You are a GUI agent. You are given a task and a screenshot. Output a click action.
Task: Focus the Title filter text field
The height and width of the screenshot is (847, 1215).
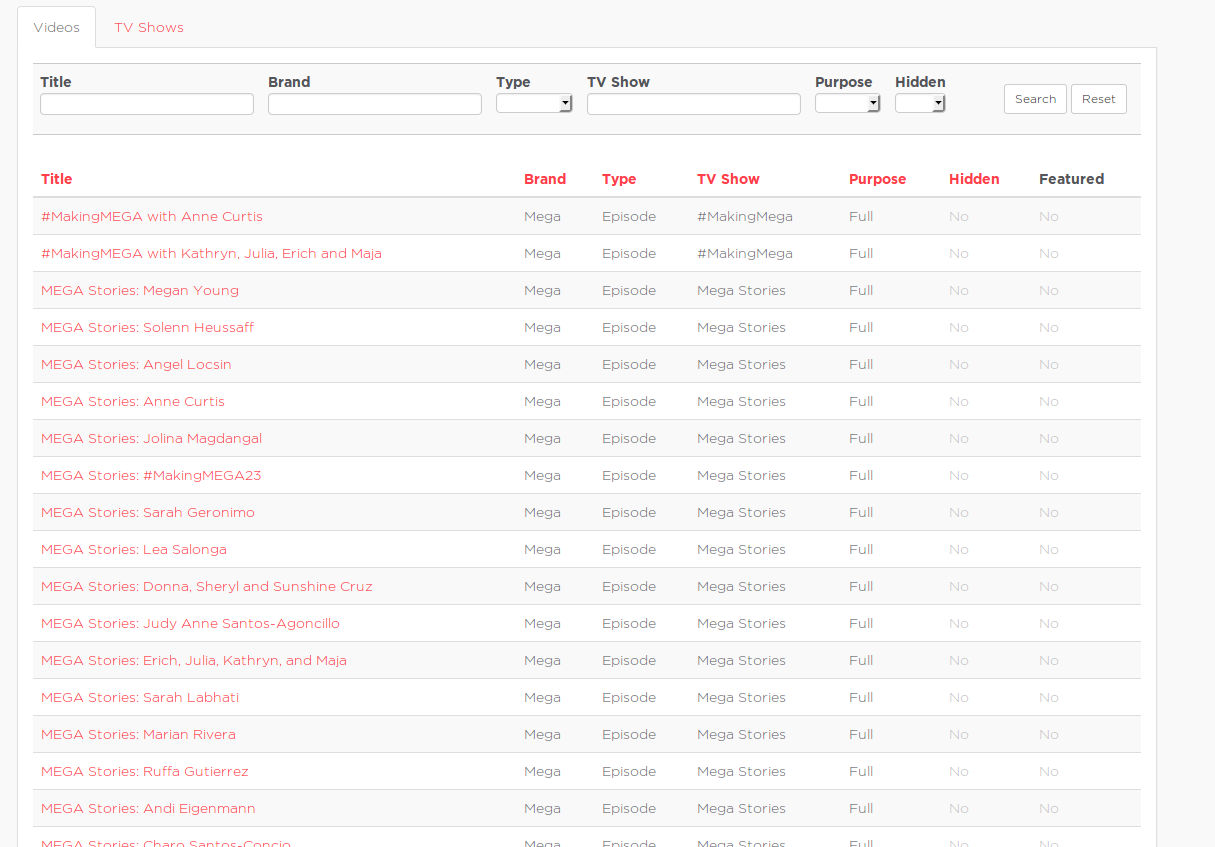coord(147,104)
